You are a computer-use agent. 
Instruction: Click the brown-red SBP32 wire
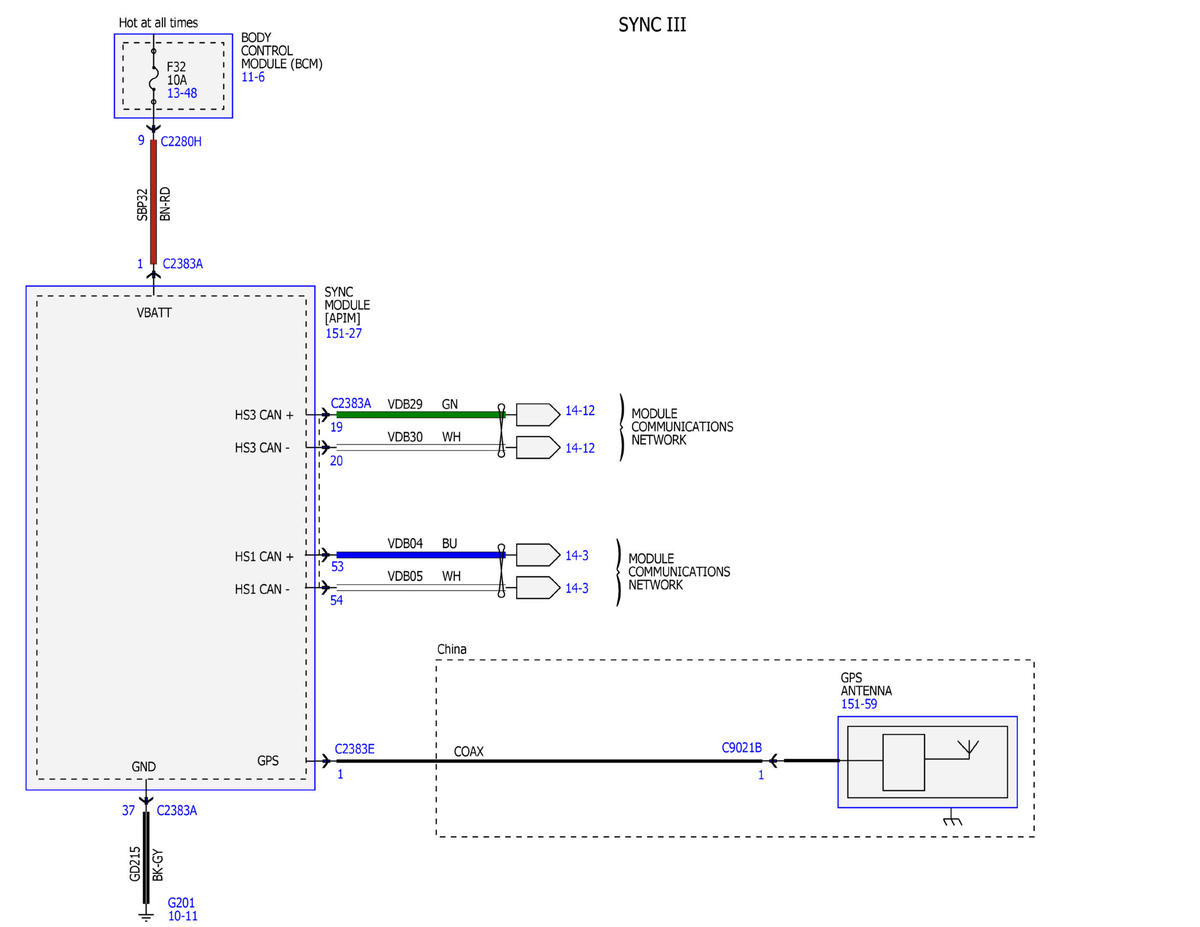(153, 202)
